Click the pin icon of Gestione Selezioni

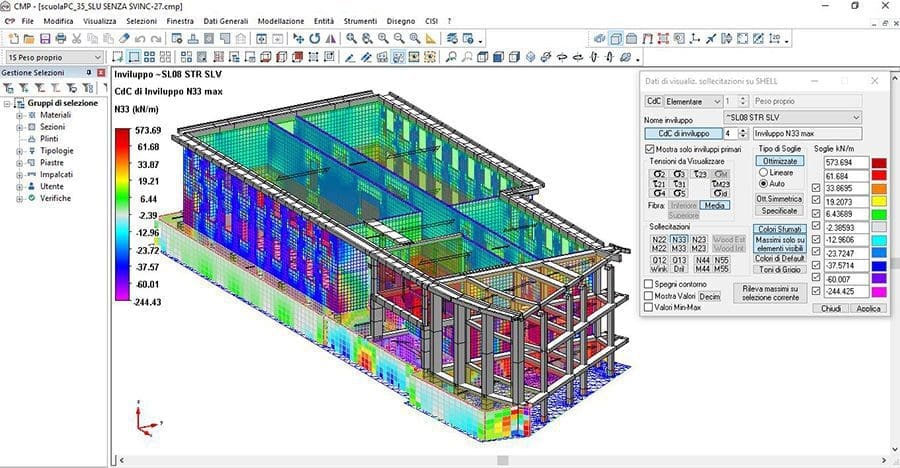pos(89,73)
